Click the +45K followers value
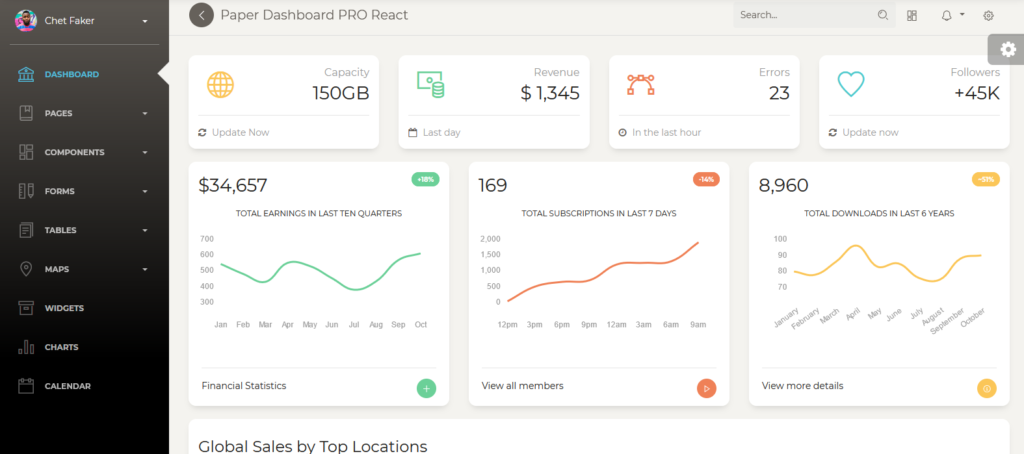The height and width of the screenshot is (454, 1024). pyautogui.click(x=977, y=93)
